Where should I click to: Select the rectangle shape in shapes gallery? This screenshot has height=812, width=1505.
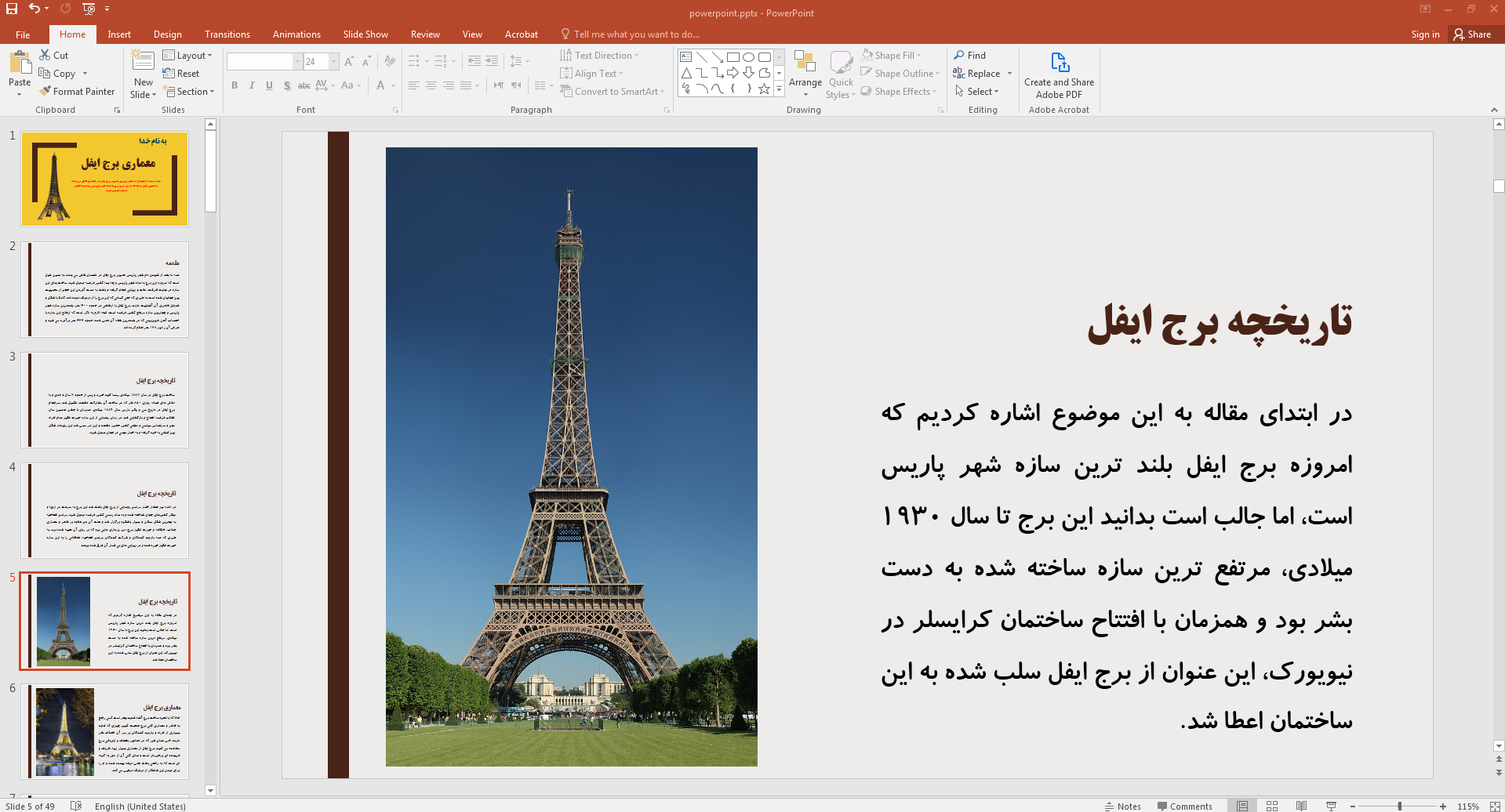733,57
